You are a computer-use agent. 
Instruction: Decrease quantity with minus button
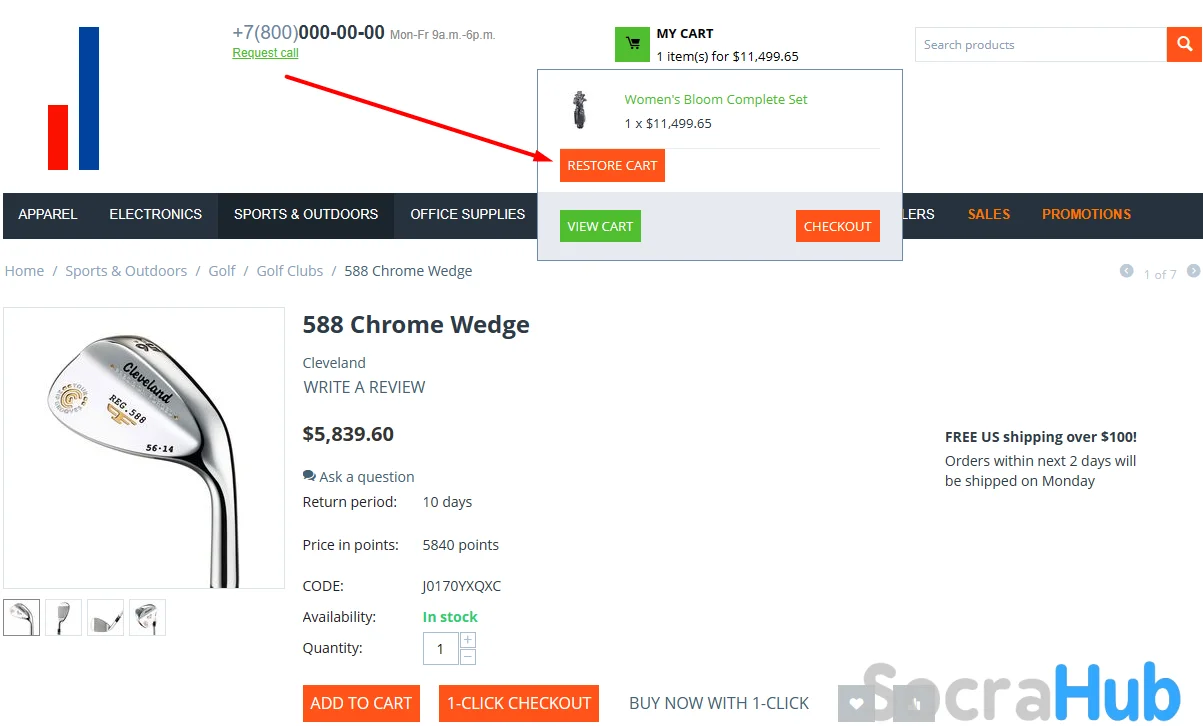pyautogui.click(x=468, y=656)
